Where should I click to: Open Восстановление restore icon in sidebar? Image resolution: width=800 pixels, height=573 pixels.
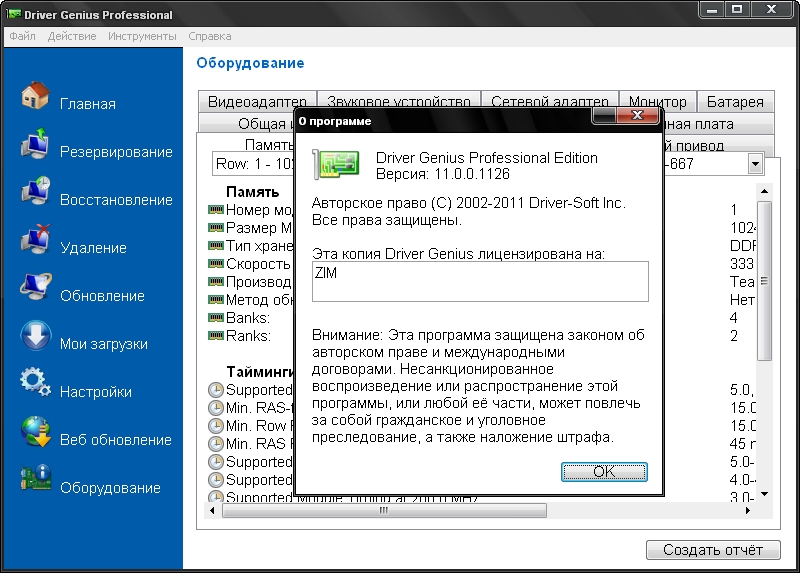35,191
